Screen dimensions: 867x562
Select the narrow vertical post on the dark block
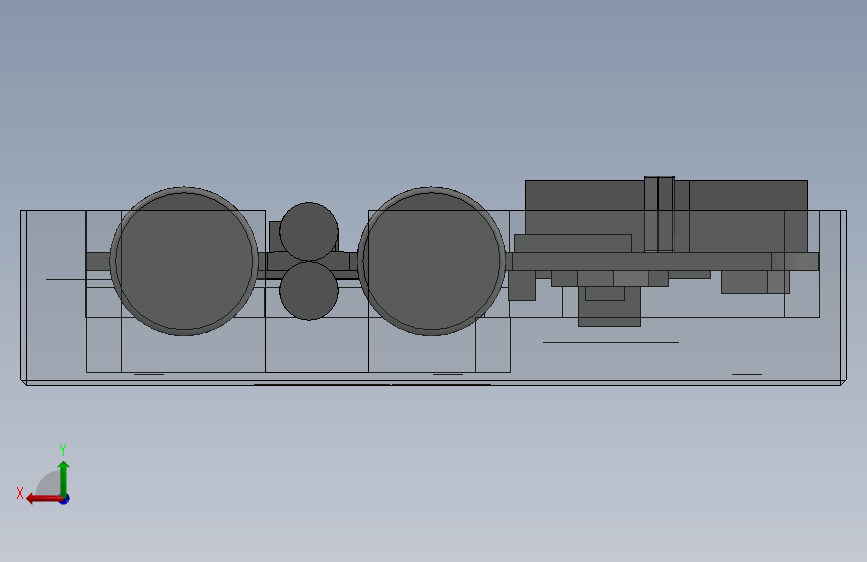[659, 214]
